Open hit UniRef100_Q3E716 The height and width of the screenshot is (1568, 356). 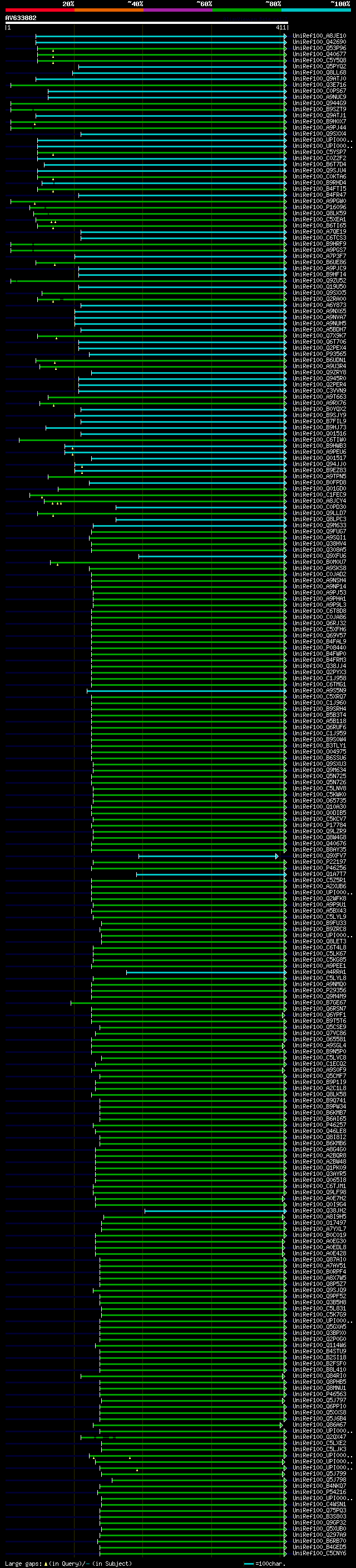[319, 85]
